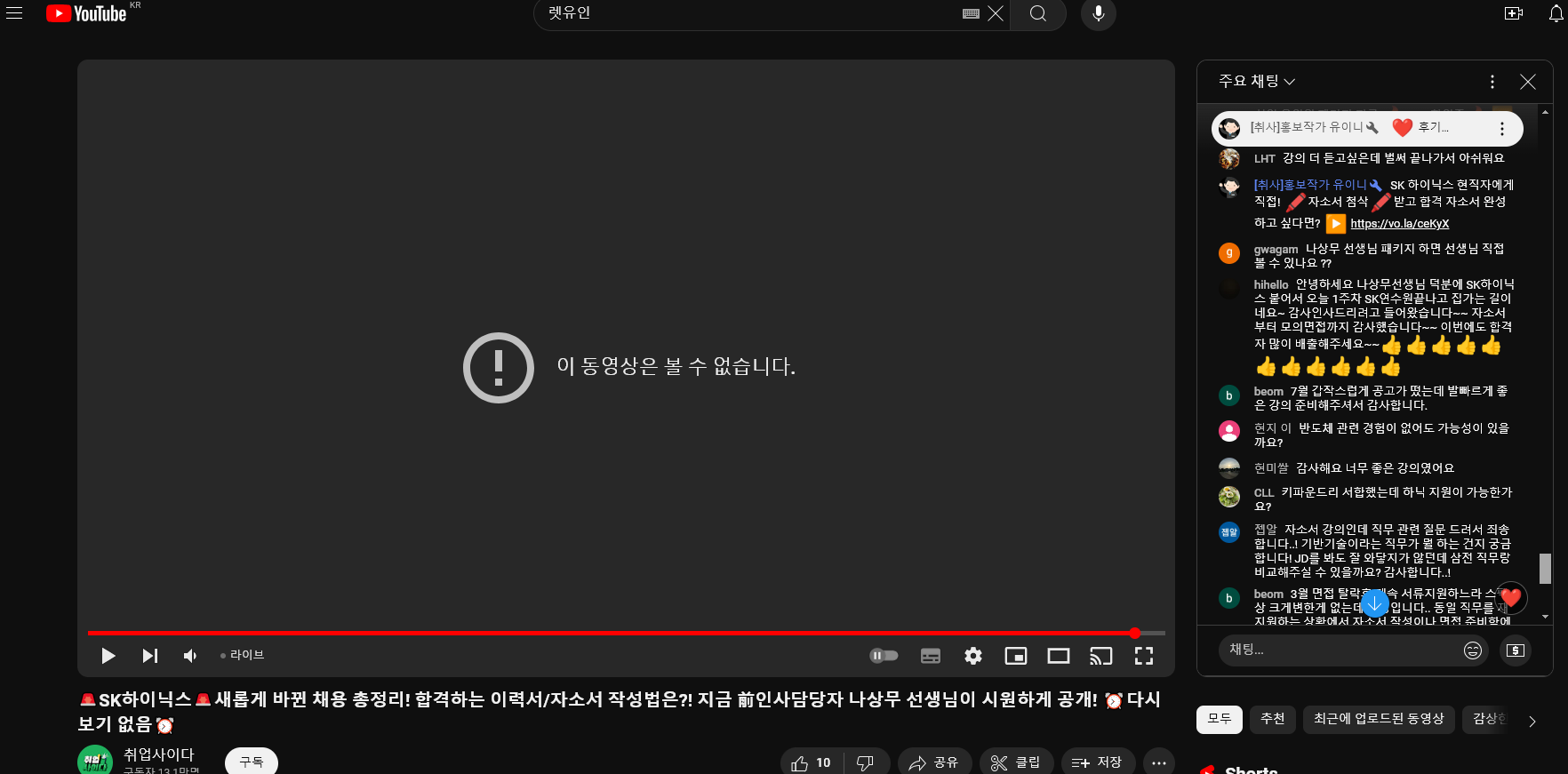Click the blue scroll-to-latest chat arrow
1568x774 pixels.
1374,603
